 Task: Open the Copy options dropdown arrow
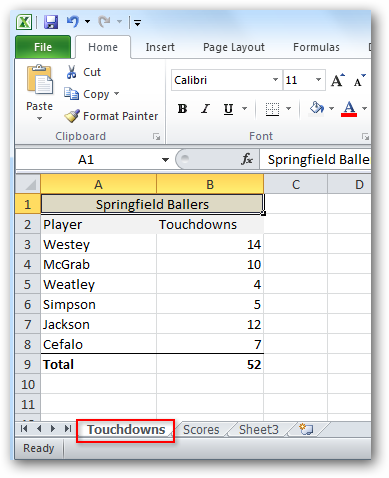[116, 94]
